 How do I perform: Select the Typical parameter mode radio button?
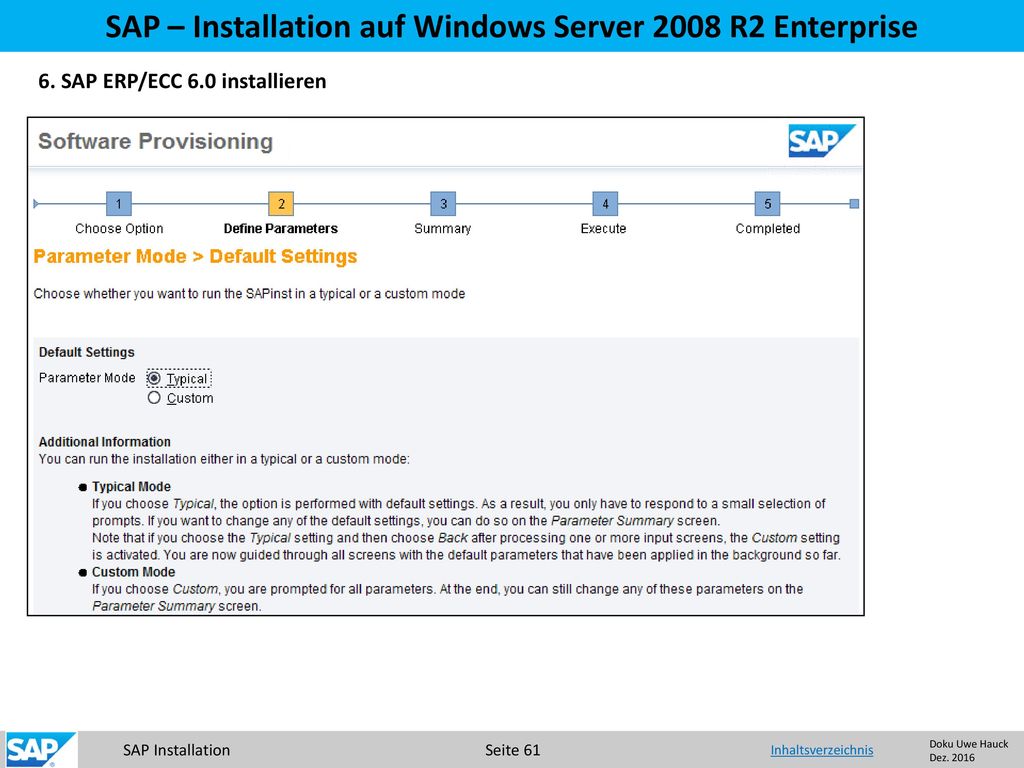(154, 378)
